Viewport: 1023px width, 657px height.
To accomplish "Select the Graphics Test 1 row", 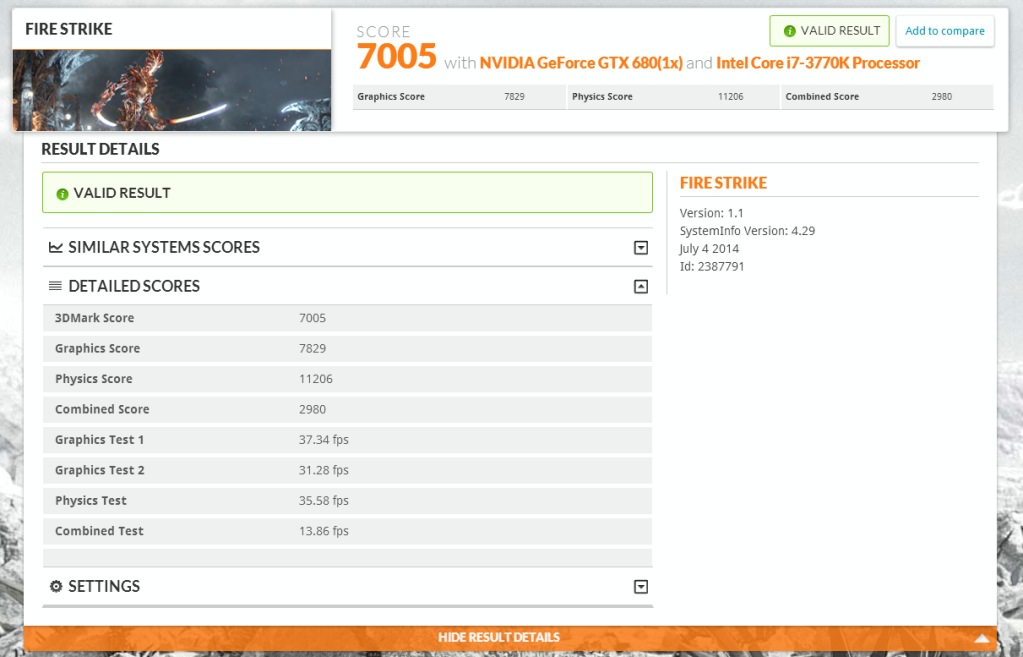I will pos(347,440).
